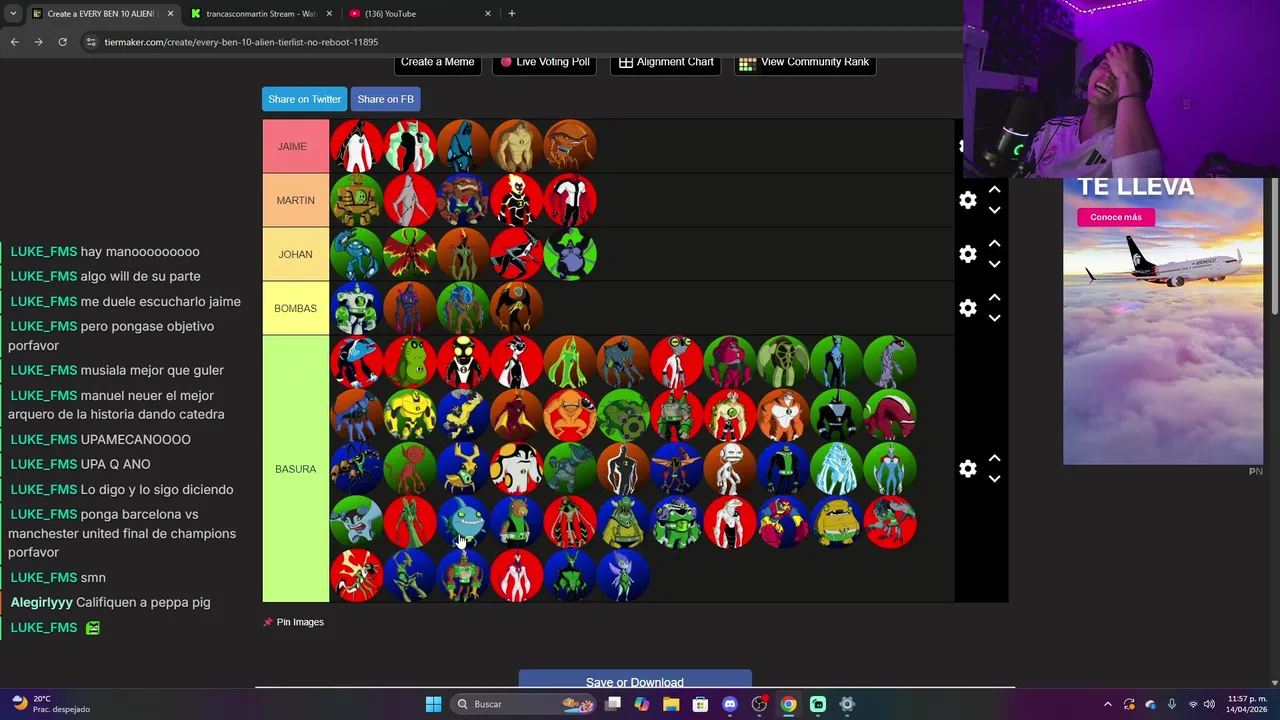1280x720 pixels.
Task: Open Settings gear app from taskbar
Action: [x=847, y=704]
